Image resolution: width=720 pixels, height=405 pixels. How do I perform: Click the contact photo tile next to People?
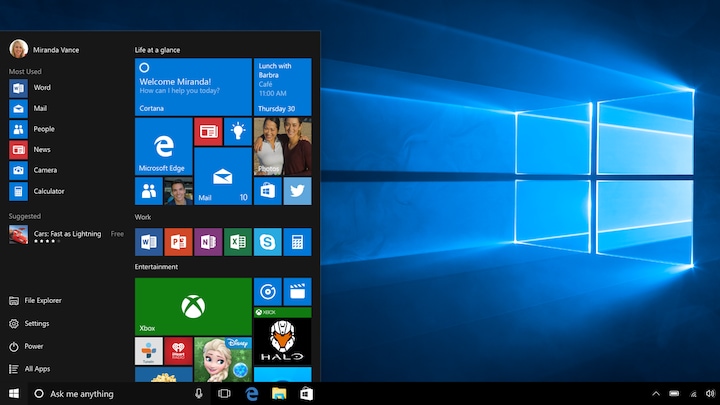point(179,191)
